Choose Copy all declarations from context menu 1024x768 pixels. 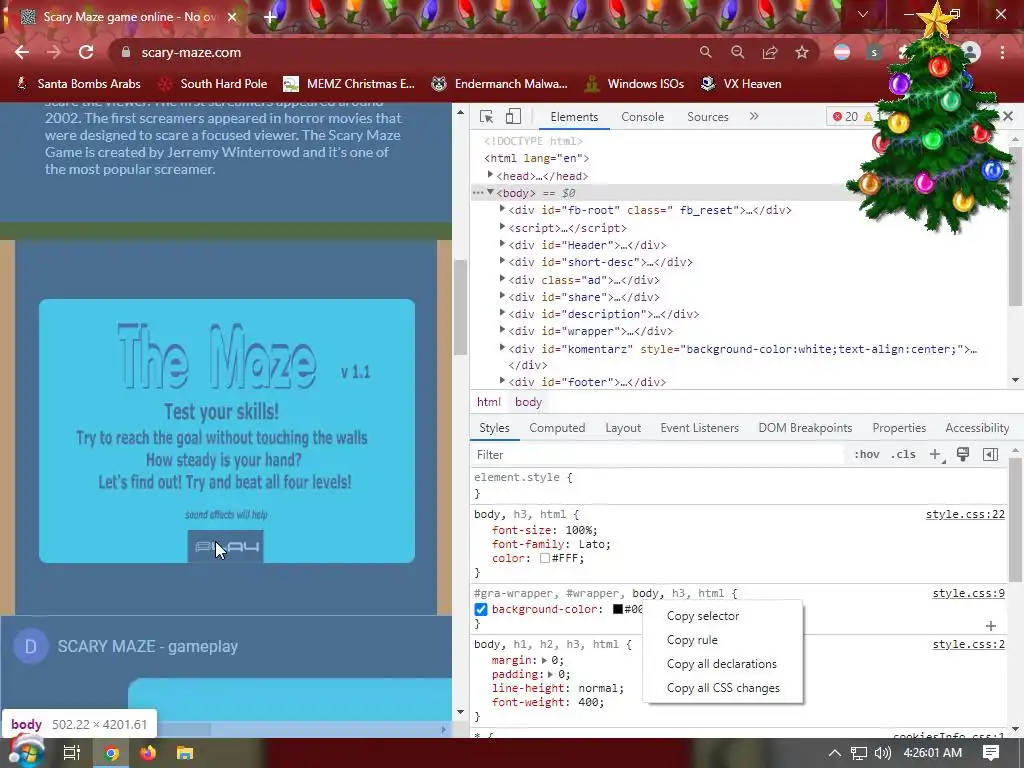723,664
